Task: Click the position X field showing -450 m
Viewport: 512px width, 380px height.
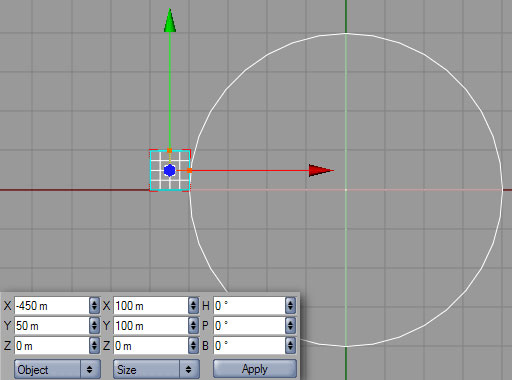Action: point(52,306)
